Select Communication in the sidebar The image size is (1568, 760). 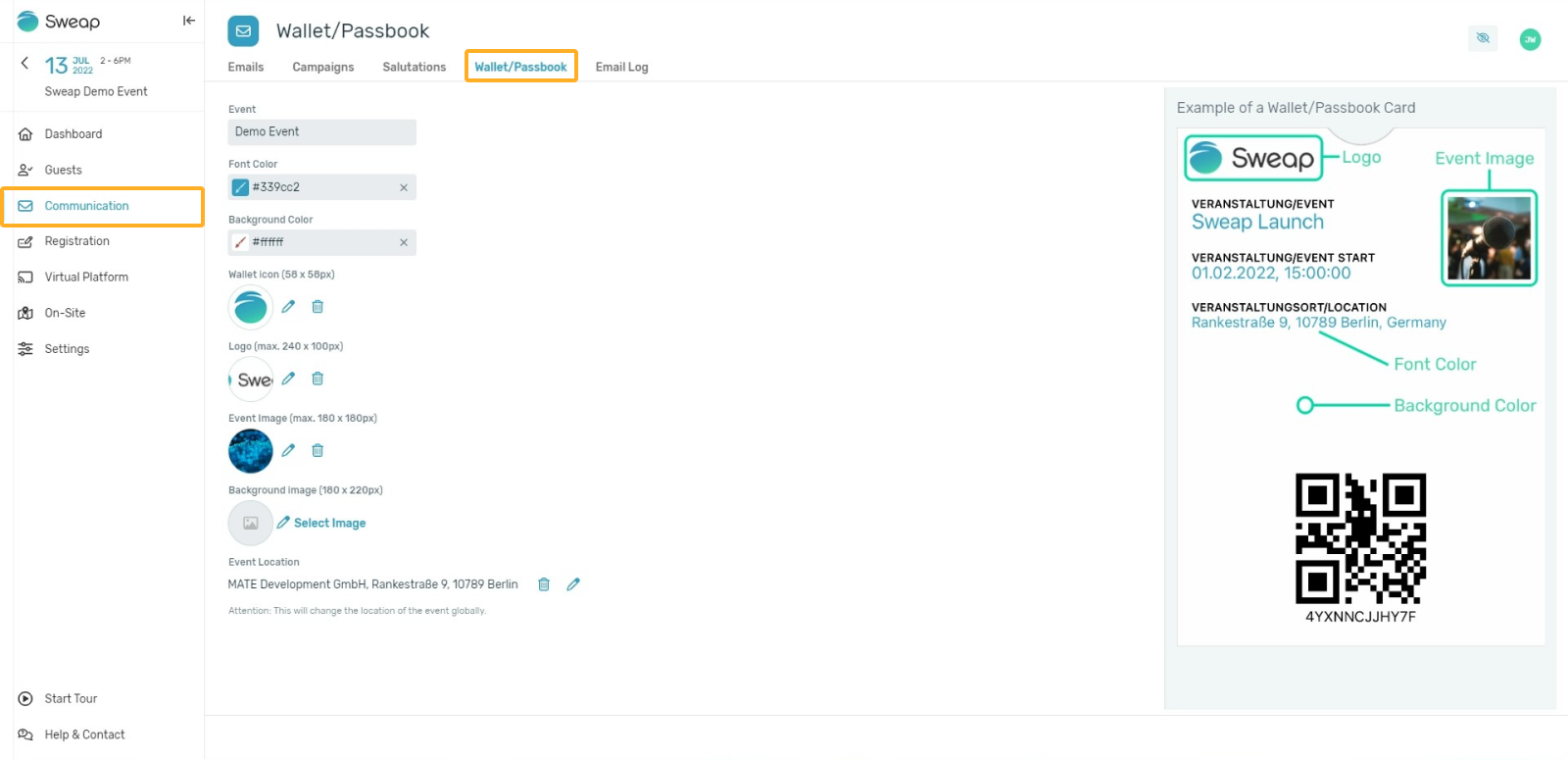coord(103,206)
